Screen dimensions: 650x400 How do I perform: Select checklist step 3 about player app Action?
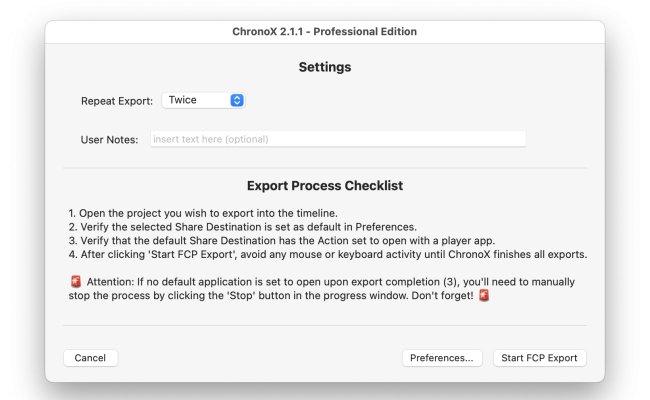point(282,240)
